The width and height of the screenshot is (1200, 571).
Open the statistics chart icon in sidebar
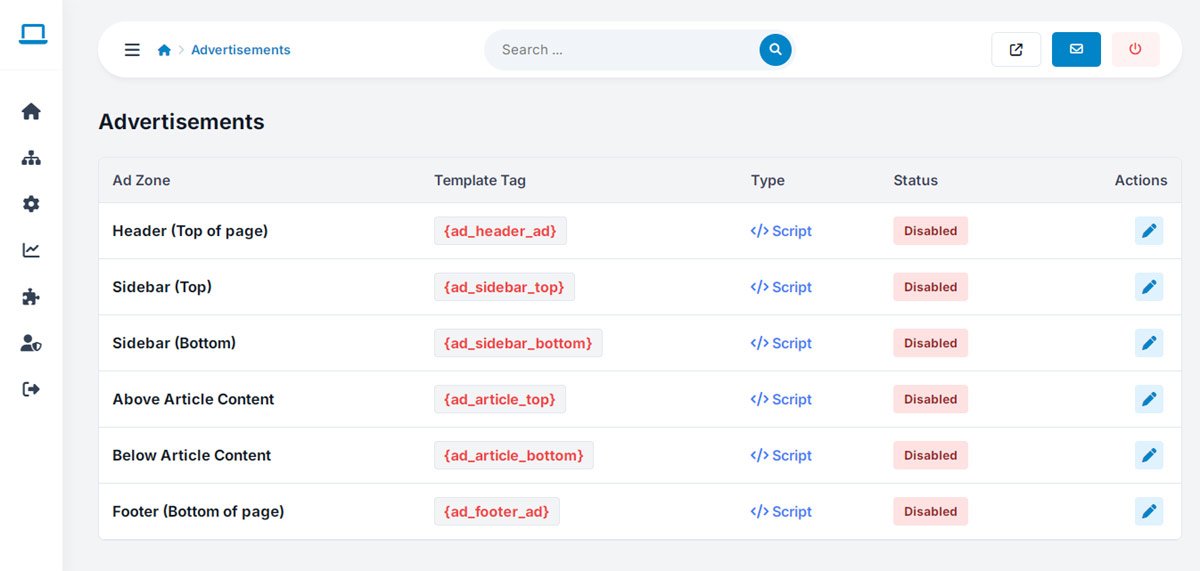(x=31, y=250)
